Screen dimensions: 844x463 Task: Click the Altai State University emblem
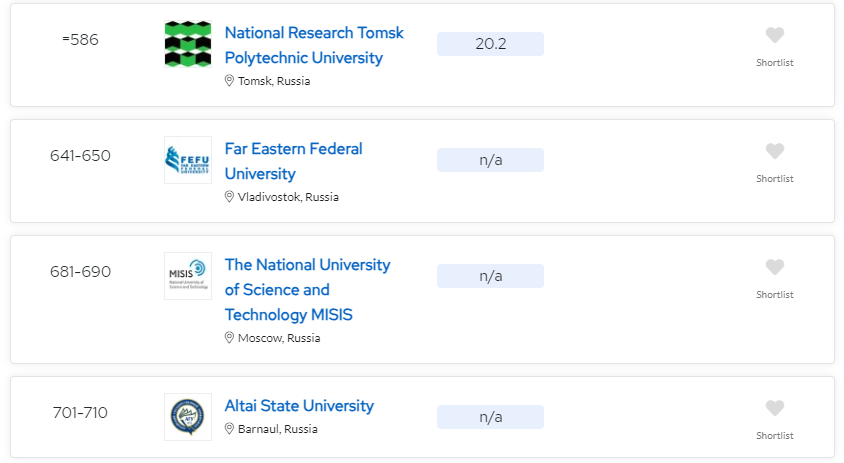188,417
